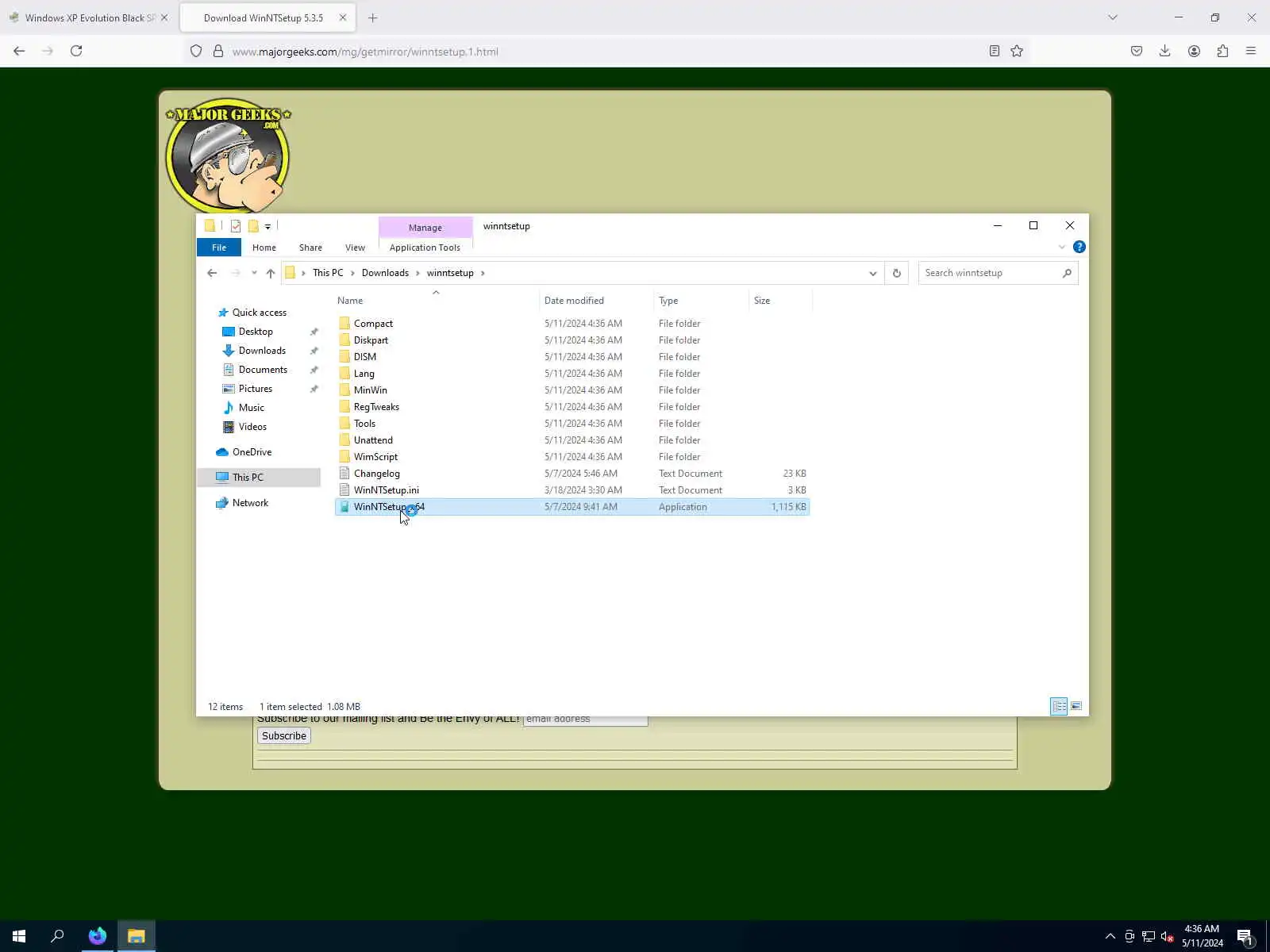This screenshot has height=952, width=1270.
Task: Select Network in the navigation pane
Action: pyautogui.click(x=250, y=503)
